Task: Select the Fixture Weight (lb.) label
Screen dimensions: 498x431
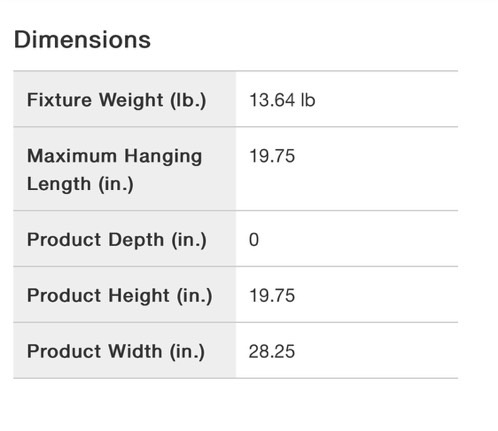Action: [117, 100]
